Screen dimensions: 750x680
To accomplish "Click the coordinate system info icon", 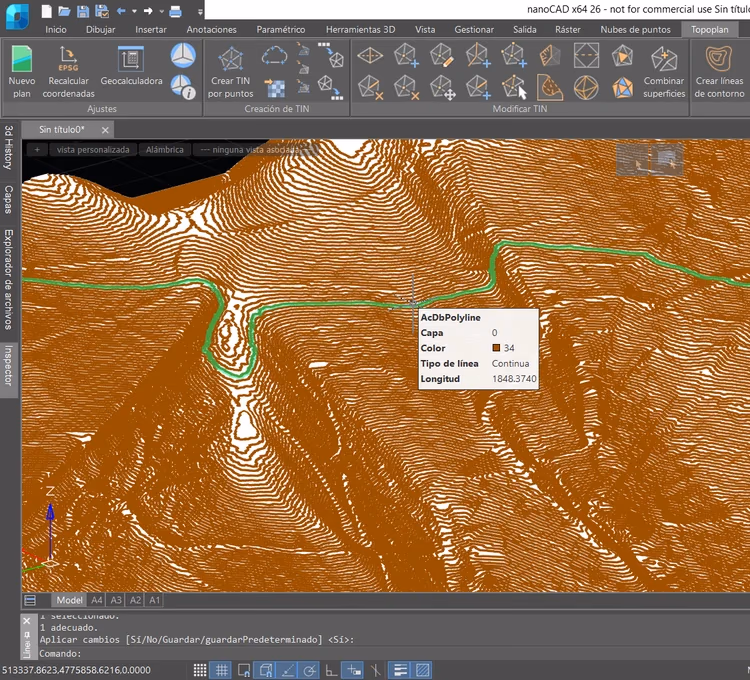I will tap(183, 87).
